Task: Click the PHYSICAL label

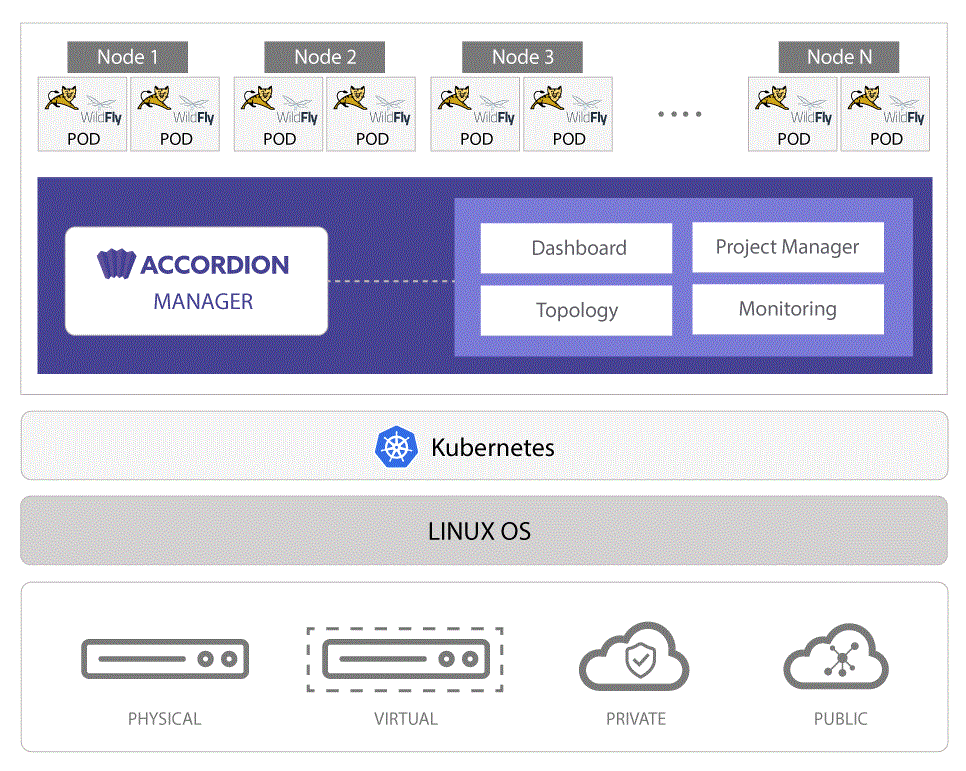Action: coord(164,719)
